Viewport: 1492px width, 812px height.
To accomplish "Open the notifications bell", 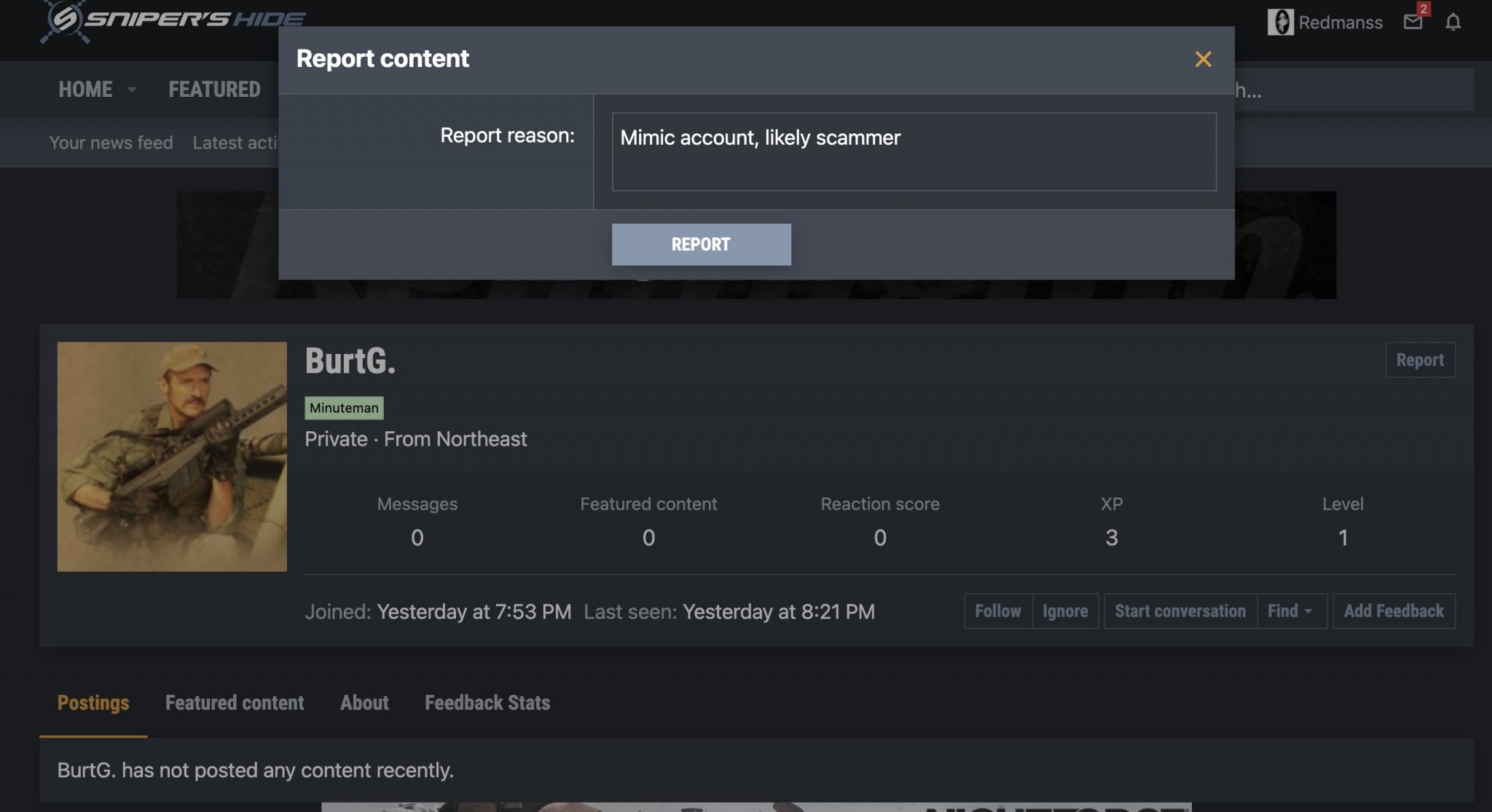I will pyautogui.click(x=1453, y=22).
